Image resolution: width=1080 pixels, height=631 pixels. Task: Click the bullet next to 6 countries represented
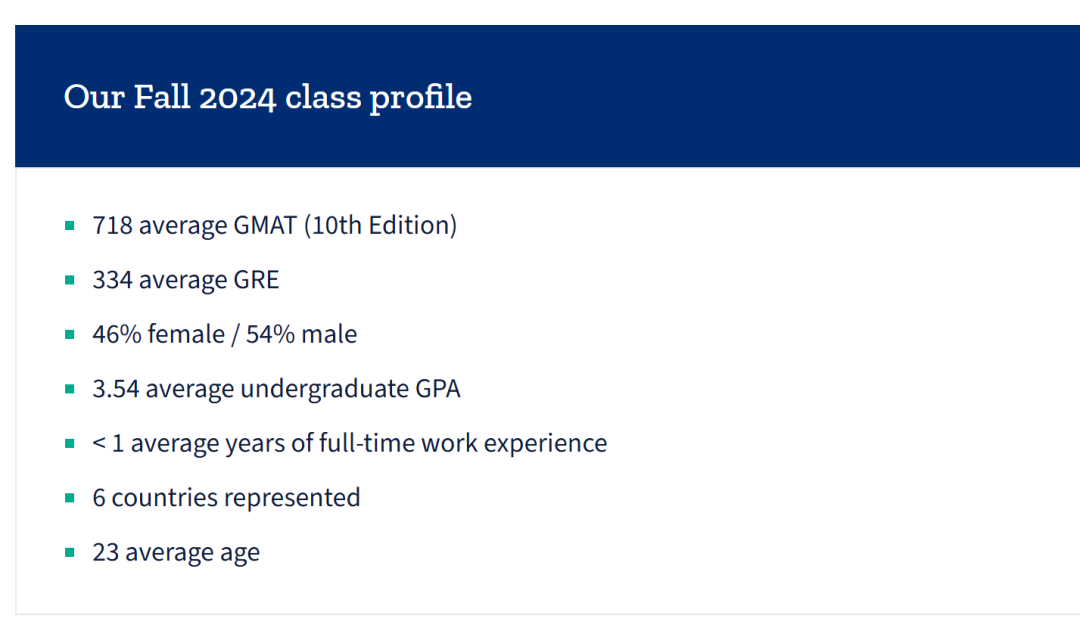70,497
